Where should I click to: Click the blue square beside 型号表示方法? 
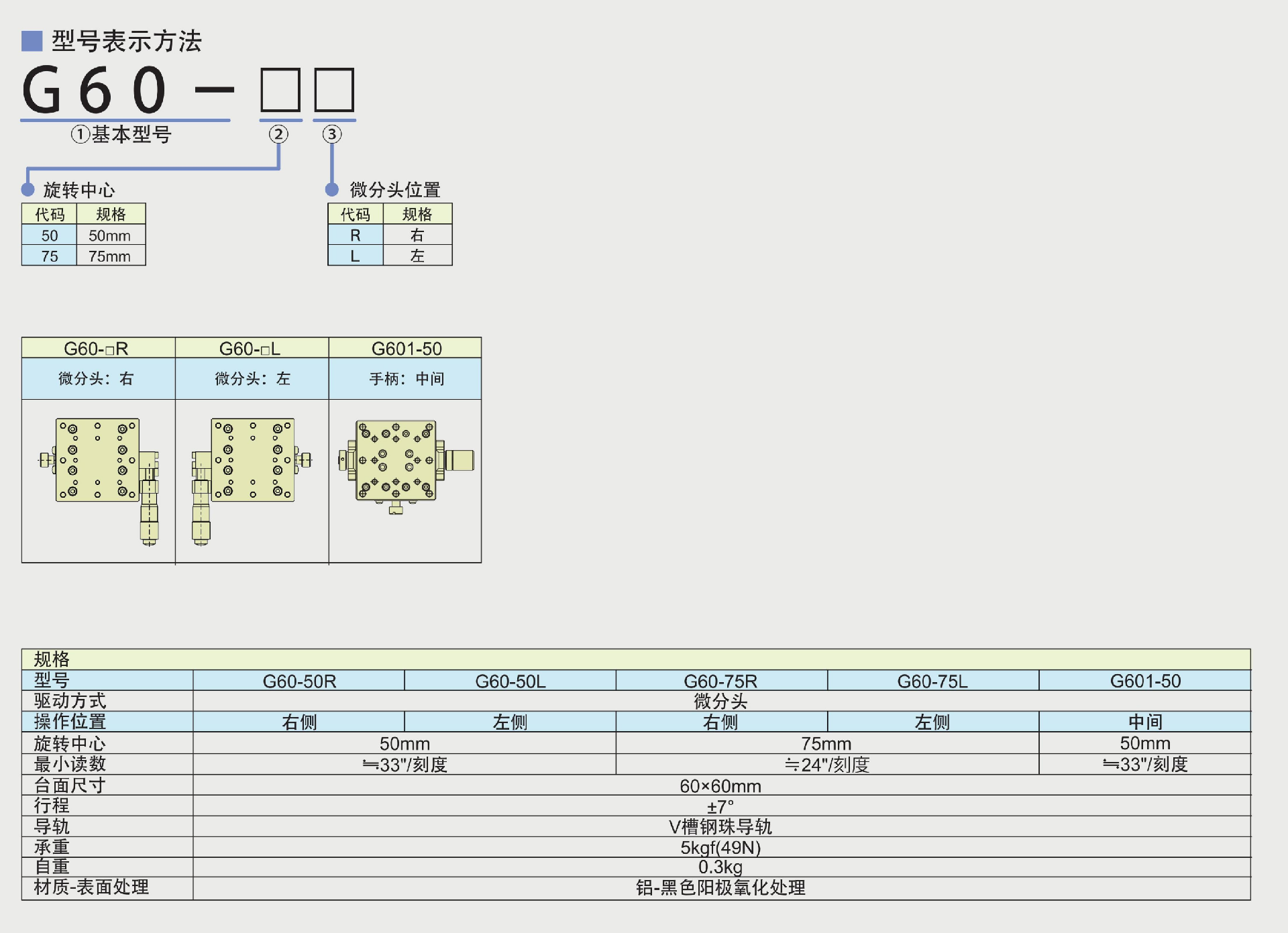32,41
